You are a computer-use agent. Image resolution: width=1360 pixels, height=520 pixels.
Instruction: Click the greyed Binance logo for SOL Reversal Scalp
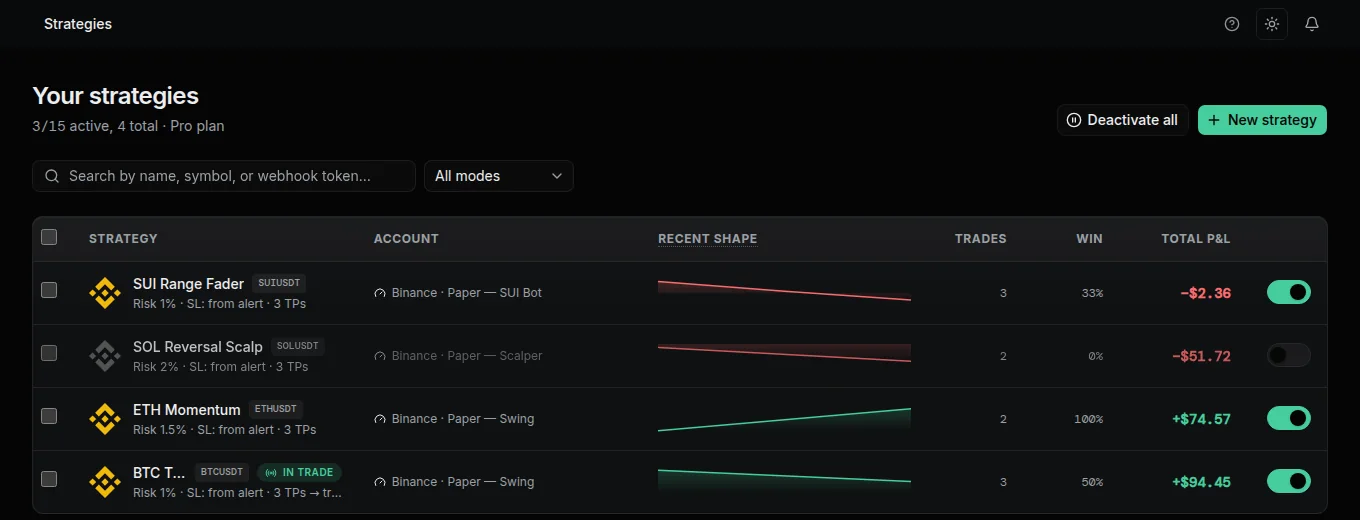tap(105, 356)
